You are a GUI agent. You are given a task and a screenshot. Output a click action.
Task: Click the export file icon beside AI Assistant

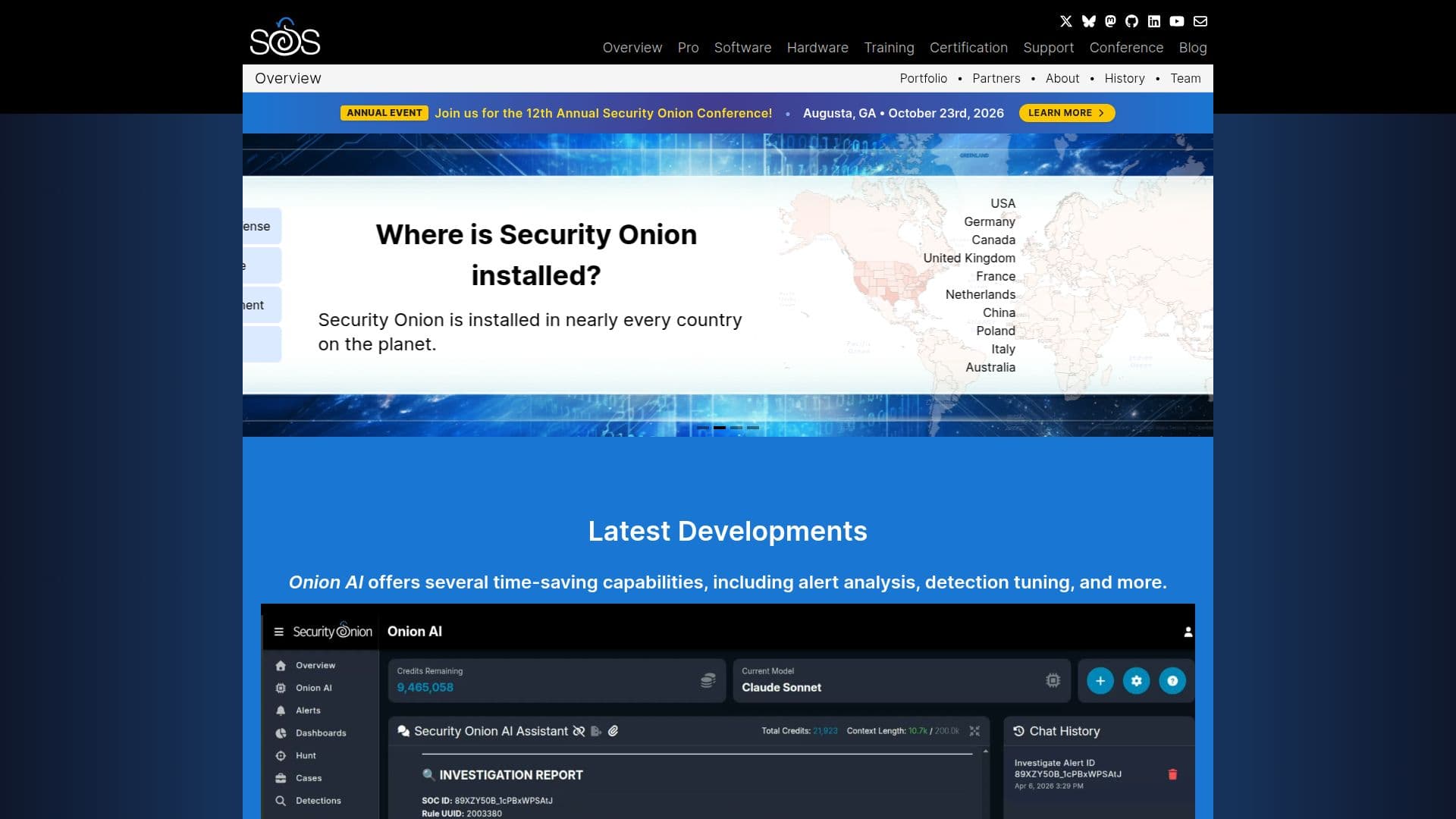click(596, 731)
